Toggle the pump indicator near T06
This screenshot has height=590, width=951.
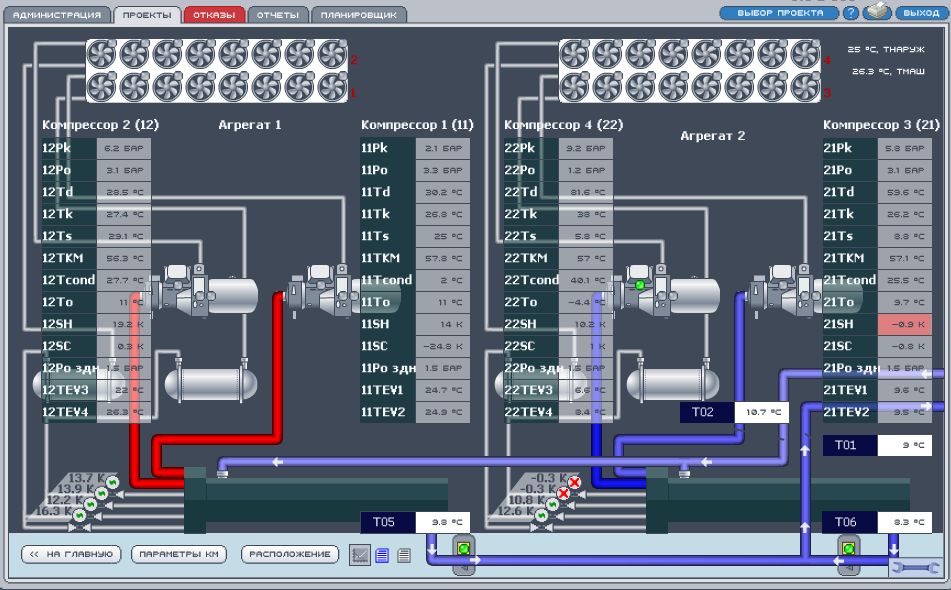(x=849, y=549)
